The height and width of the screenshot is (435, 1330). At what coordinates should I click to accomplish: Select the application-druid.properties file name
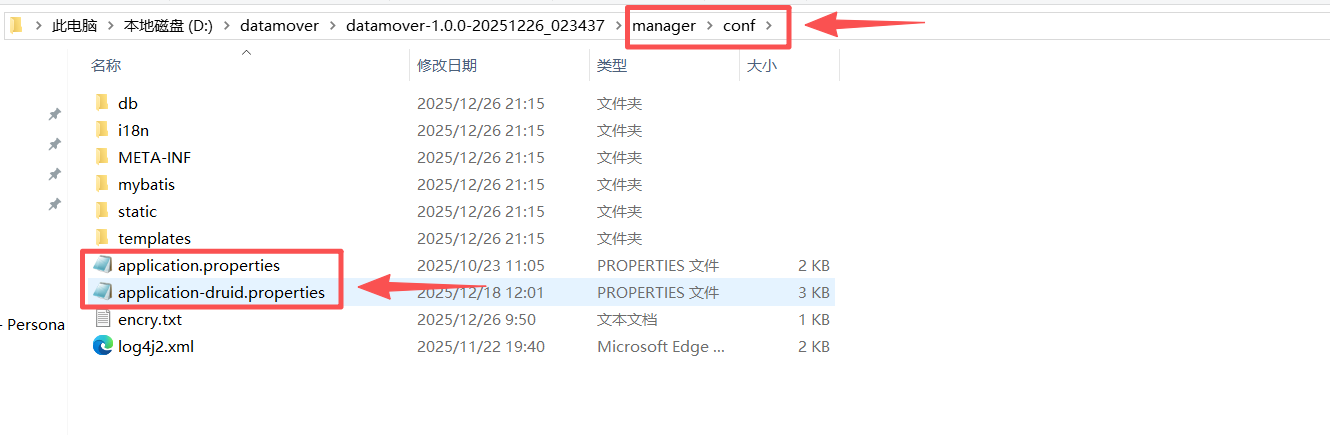tap(221, 292)
